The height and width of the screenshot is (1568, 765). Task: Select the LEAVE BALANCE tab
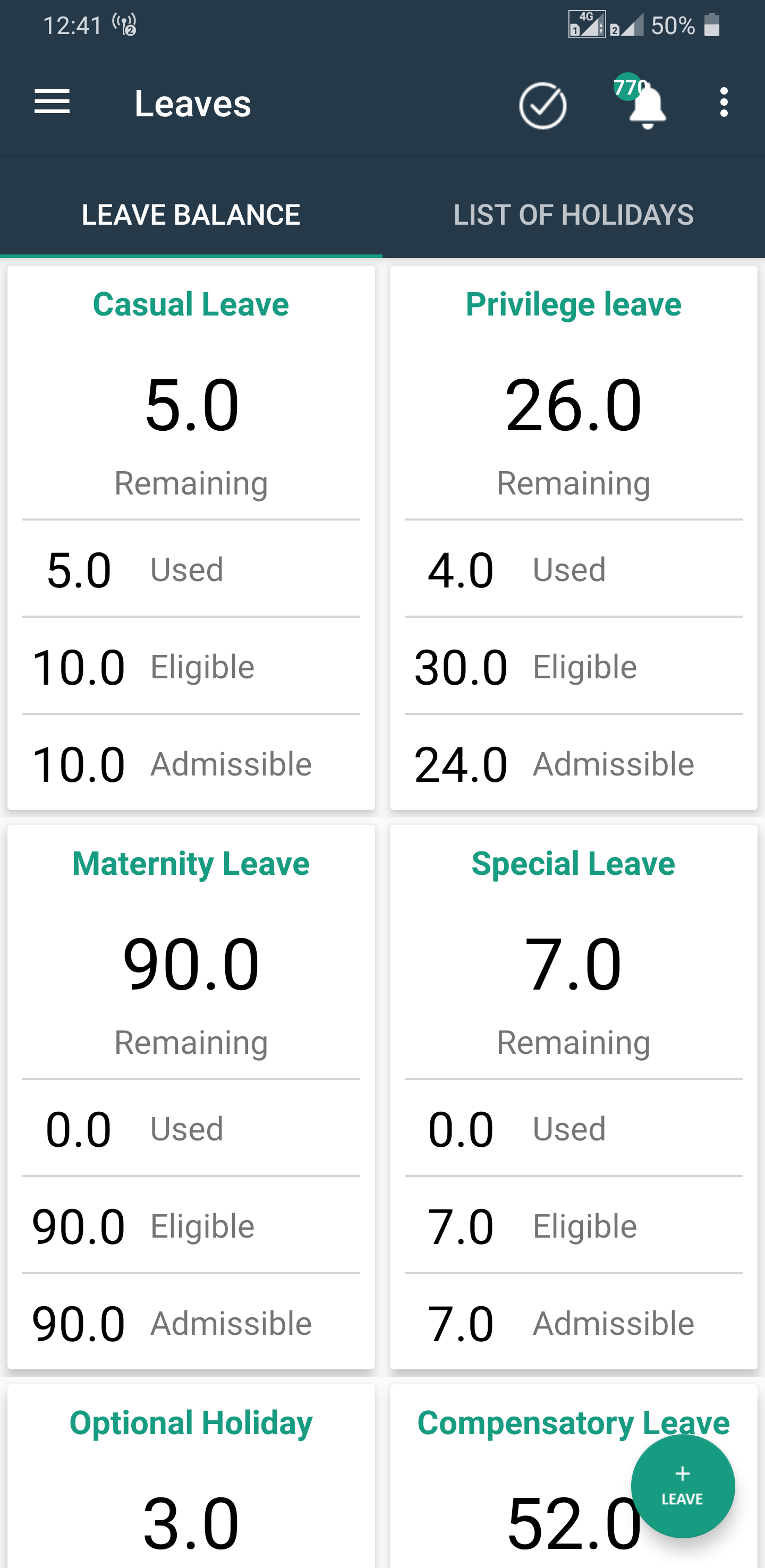(191, 214)
